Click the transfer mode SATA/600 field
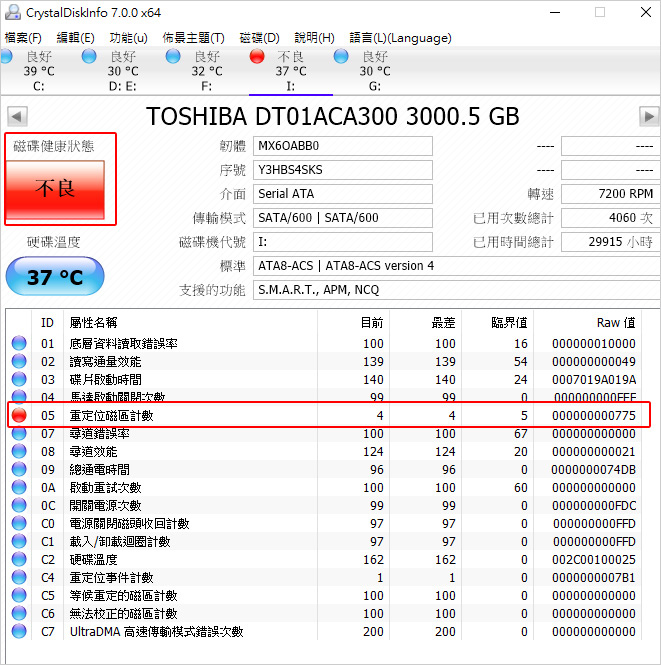 (x=343, y=218)
